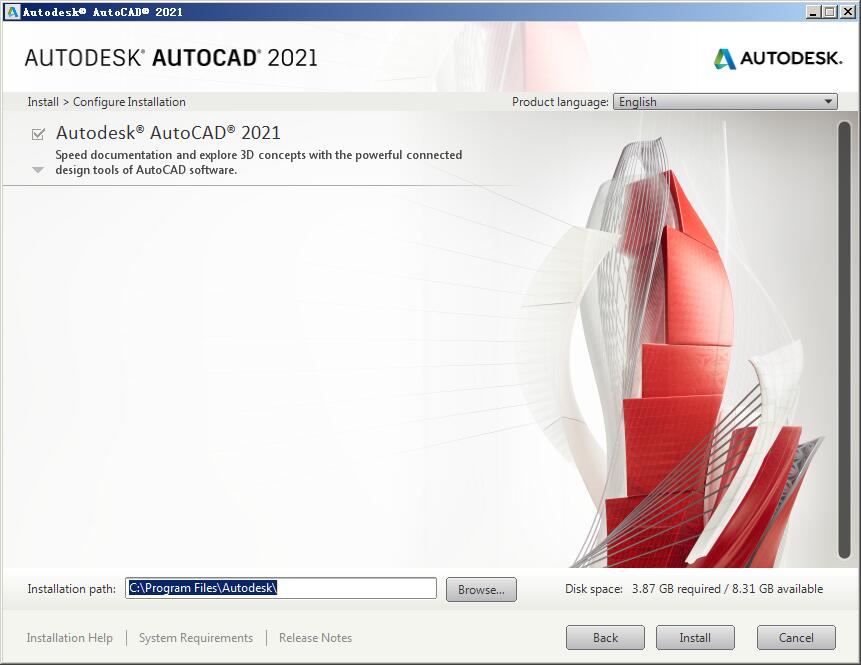
Task: Click the vertical scrollbar on the right
Action: point(845,340)
